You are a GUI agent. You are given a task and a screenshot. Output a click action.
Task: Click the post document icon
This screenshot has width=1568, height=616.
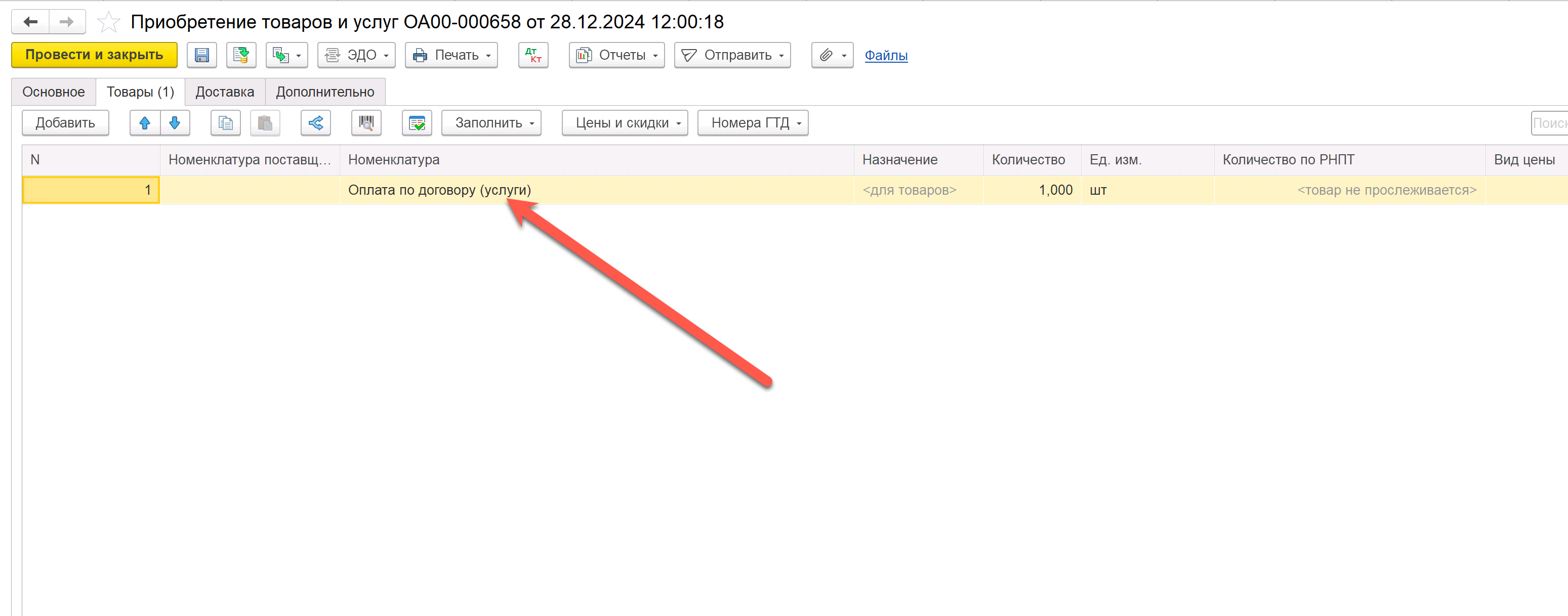241,55
